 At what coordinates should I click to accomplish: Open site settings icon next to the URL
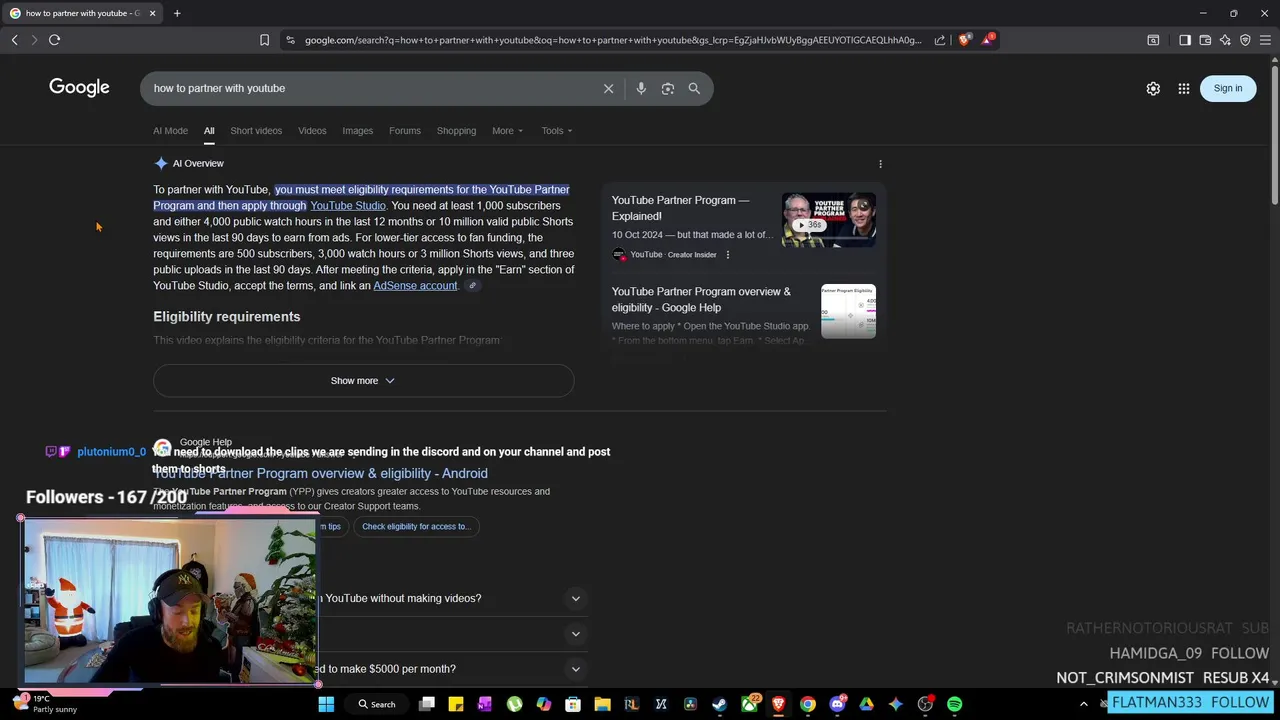(290, 40)
